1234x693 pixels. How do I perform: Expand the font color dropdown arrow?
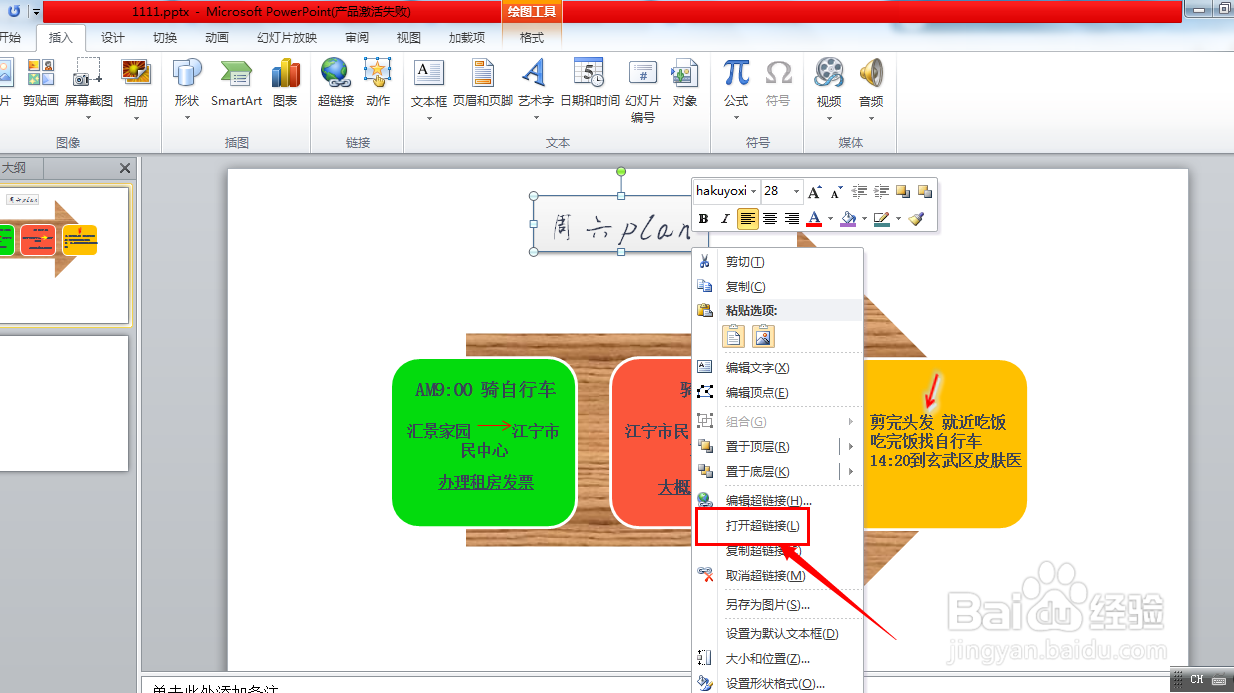point(830,218)
